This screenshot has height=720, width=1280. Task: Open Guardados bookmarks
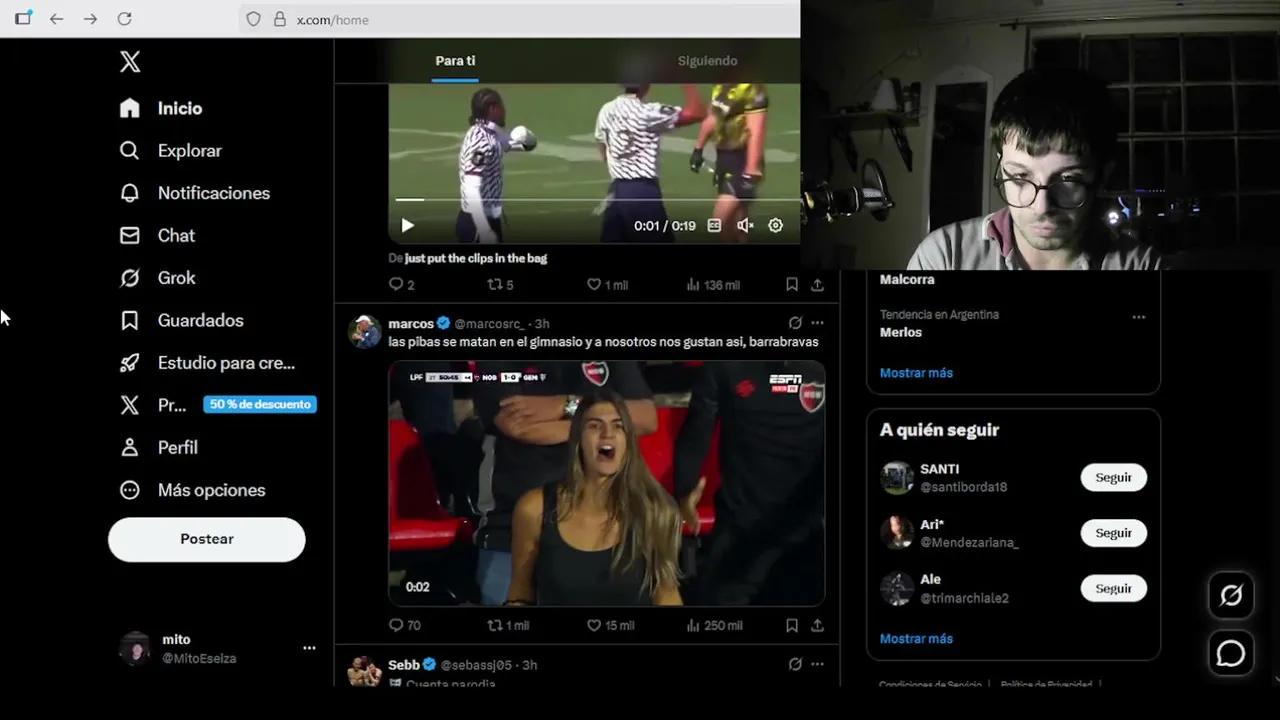coord(181,320)
